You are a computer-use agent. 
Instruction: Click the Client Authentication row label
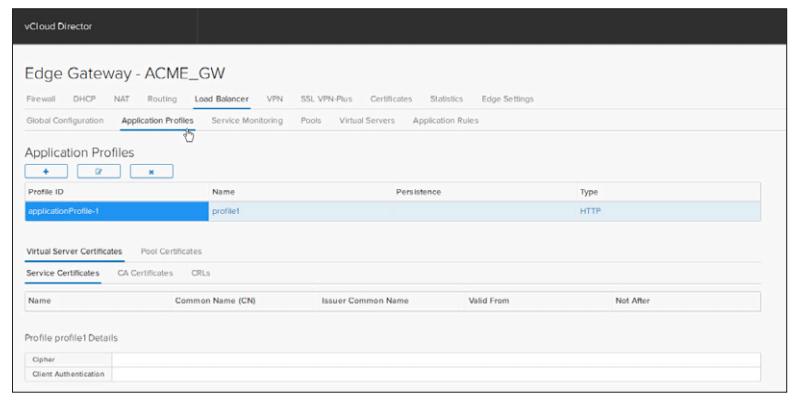(68, 374)
